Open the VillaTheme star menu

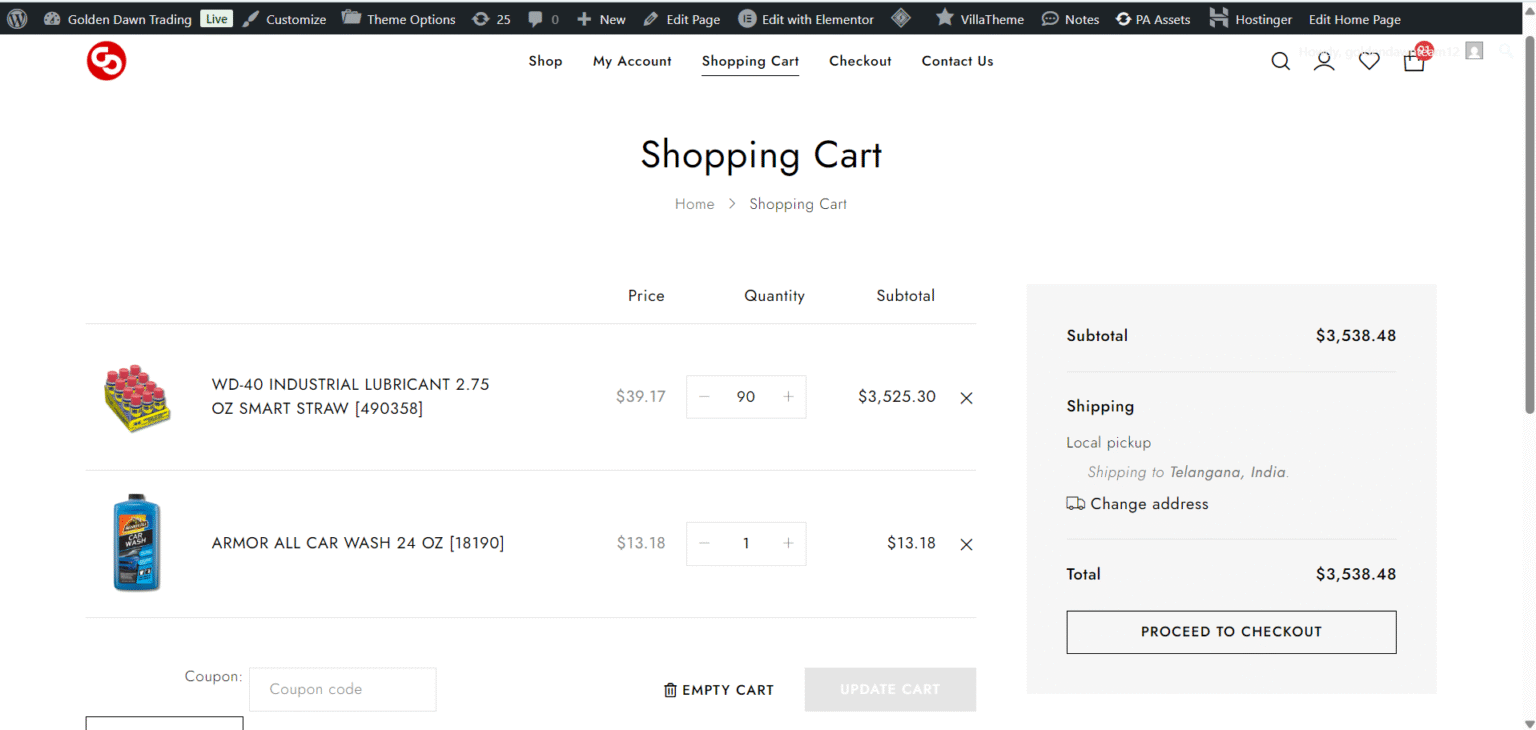tap(979, 19)
